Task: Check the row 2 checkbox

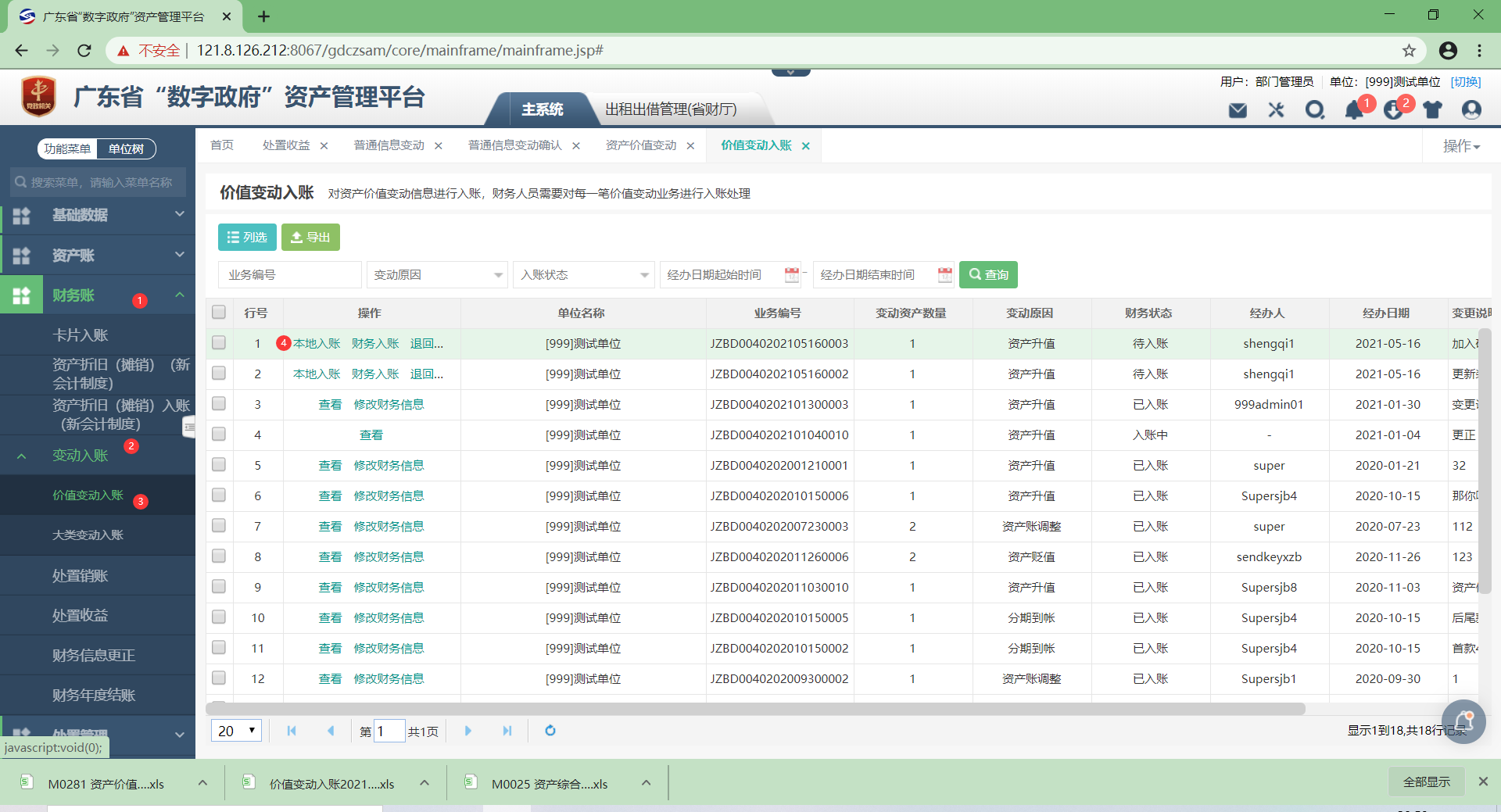Action: tap(219, 374)
